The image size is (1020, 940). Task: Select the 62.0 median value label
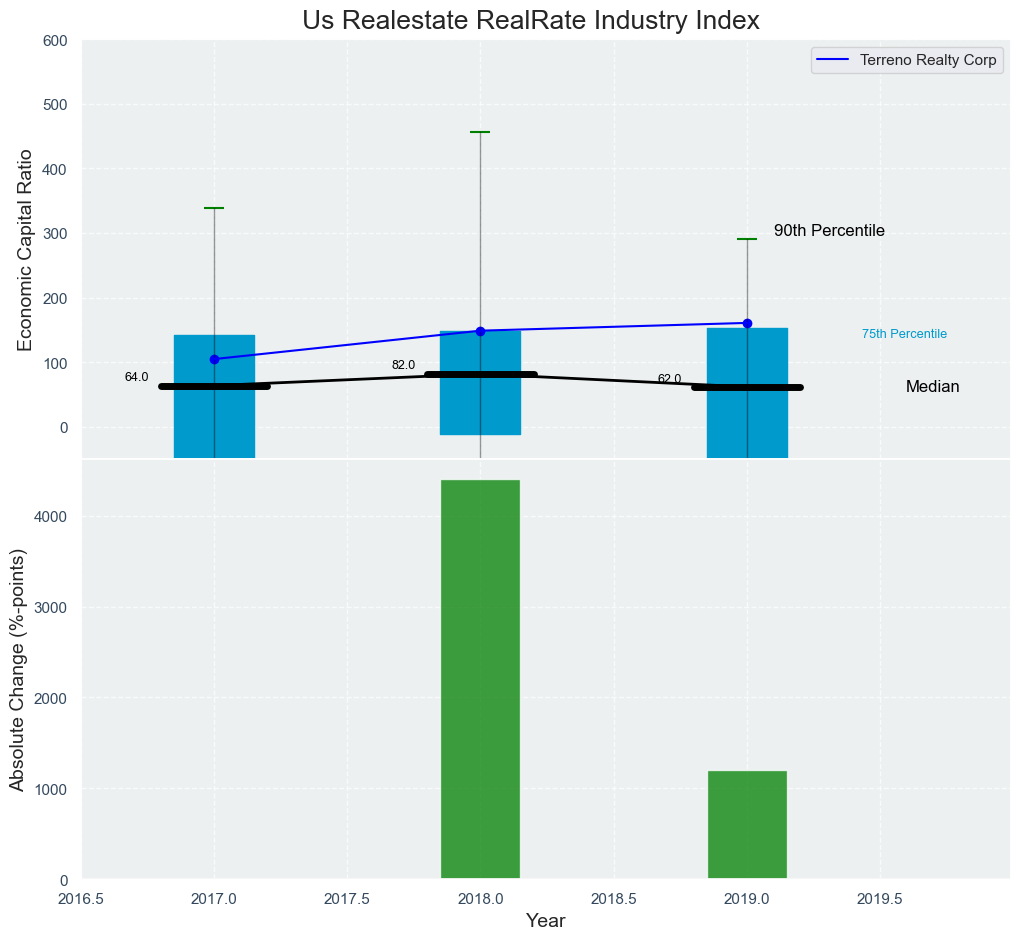click(669, 379)
